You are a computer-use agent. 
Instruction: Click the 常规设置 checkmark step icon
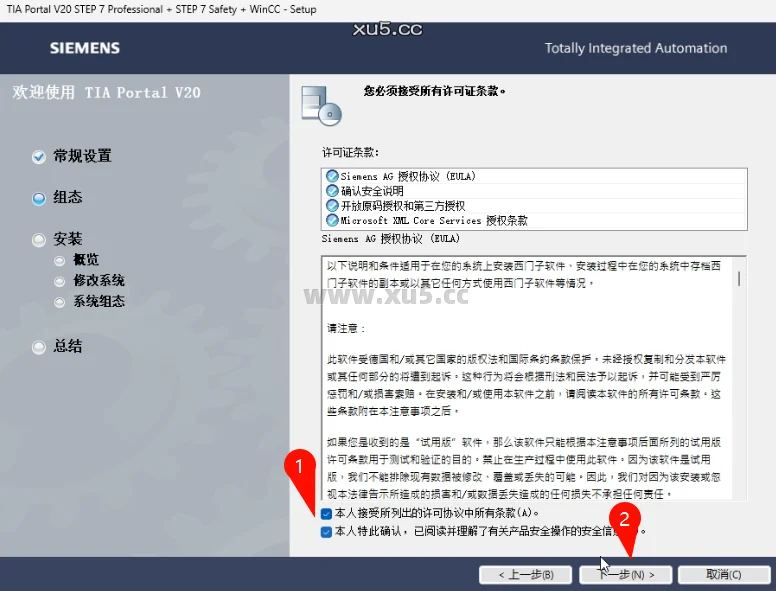(x=39, y=157)
